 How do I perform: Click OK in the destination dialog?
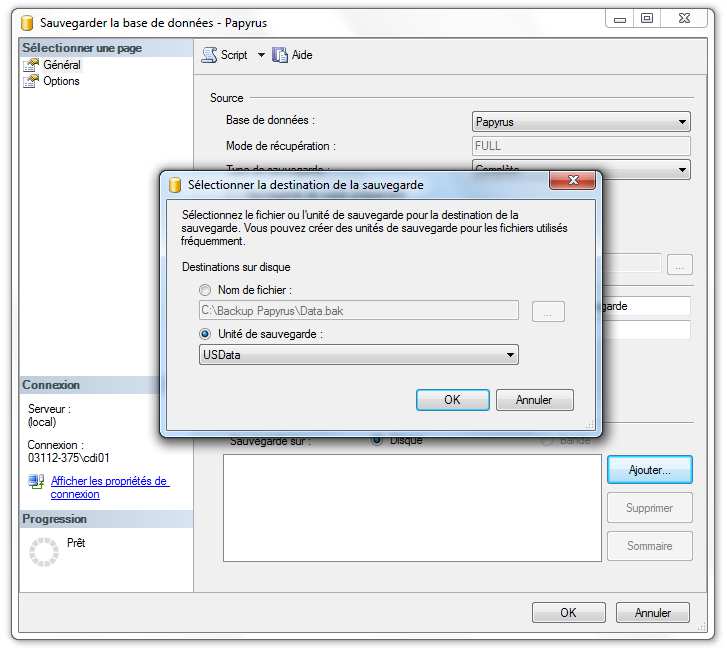coord(452,400)
